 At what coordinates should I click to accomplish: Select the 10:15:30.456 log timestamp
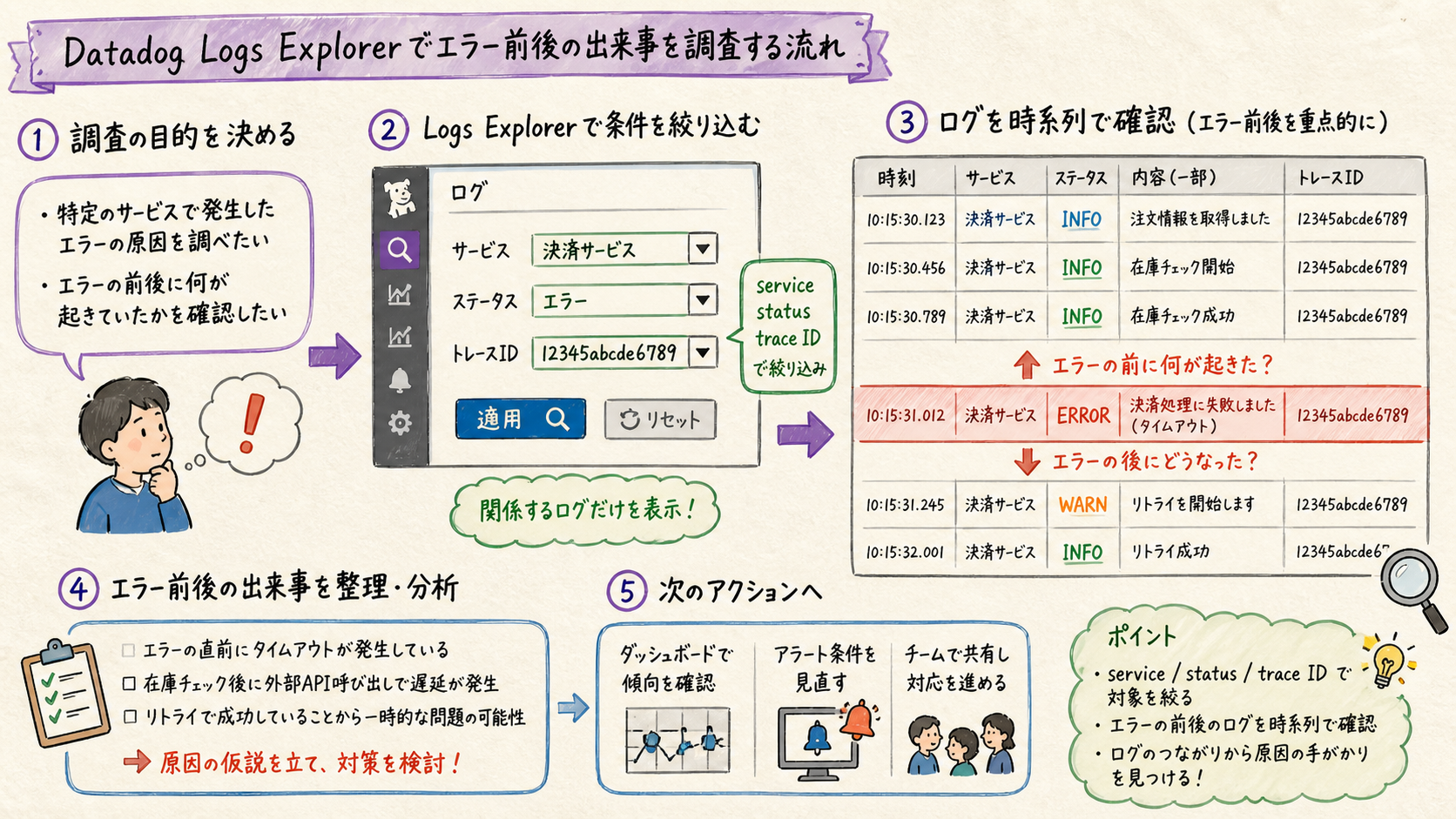(x=906, y=268)
